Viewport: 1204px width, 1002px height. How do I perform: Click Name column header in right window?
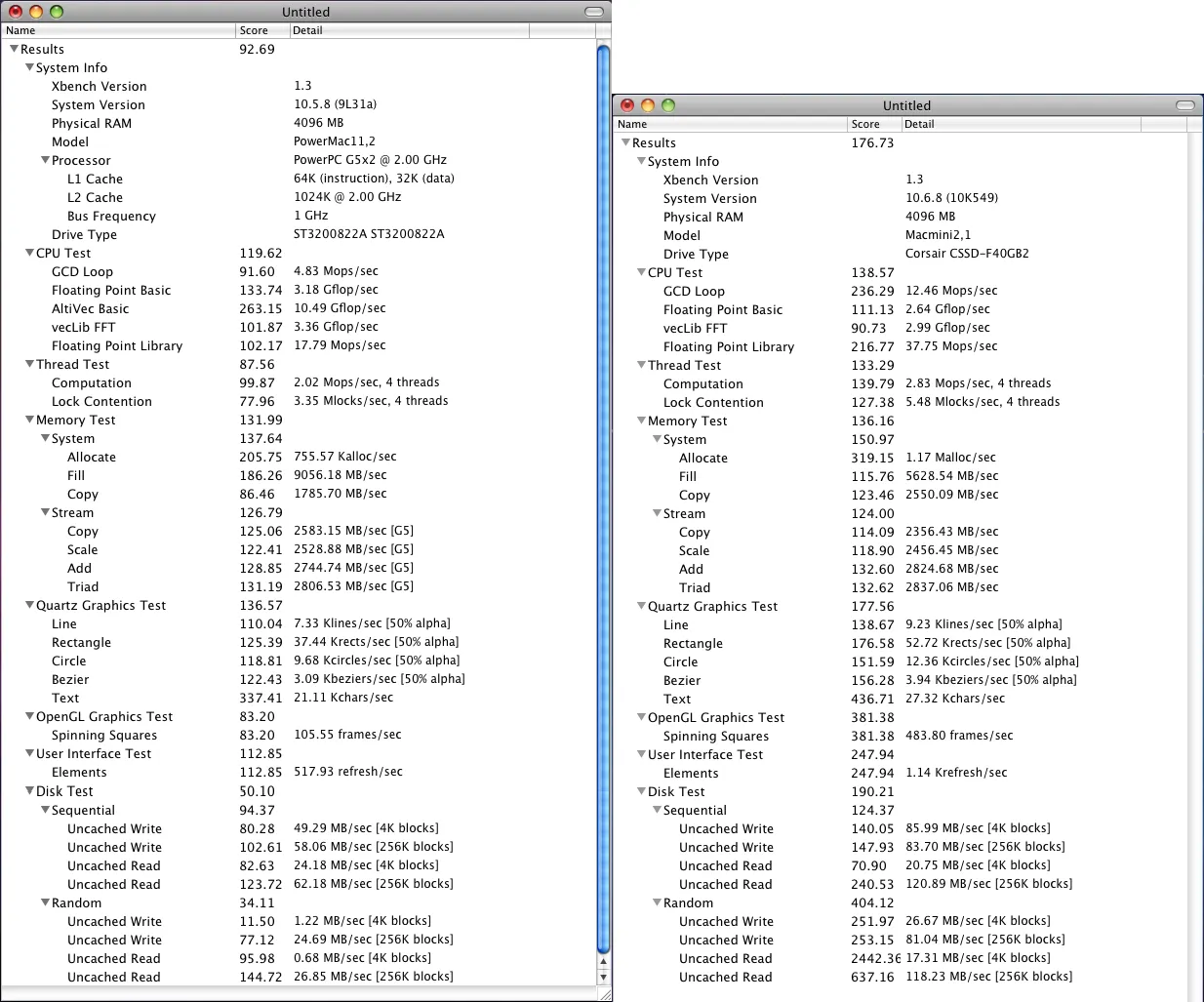[x=730, y=124]
